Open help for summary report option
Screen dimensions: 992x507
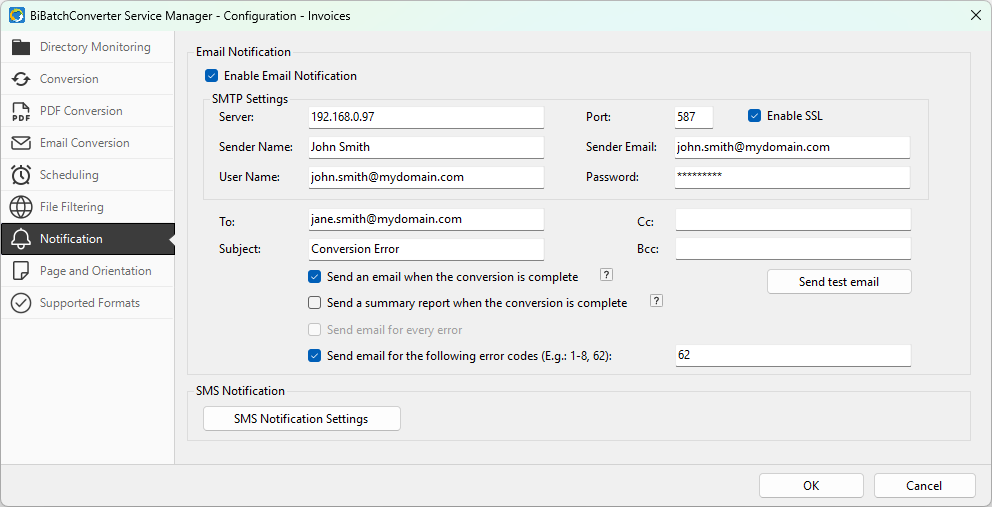click(657, 301)
